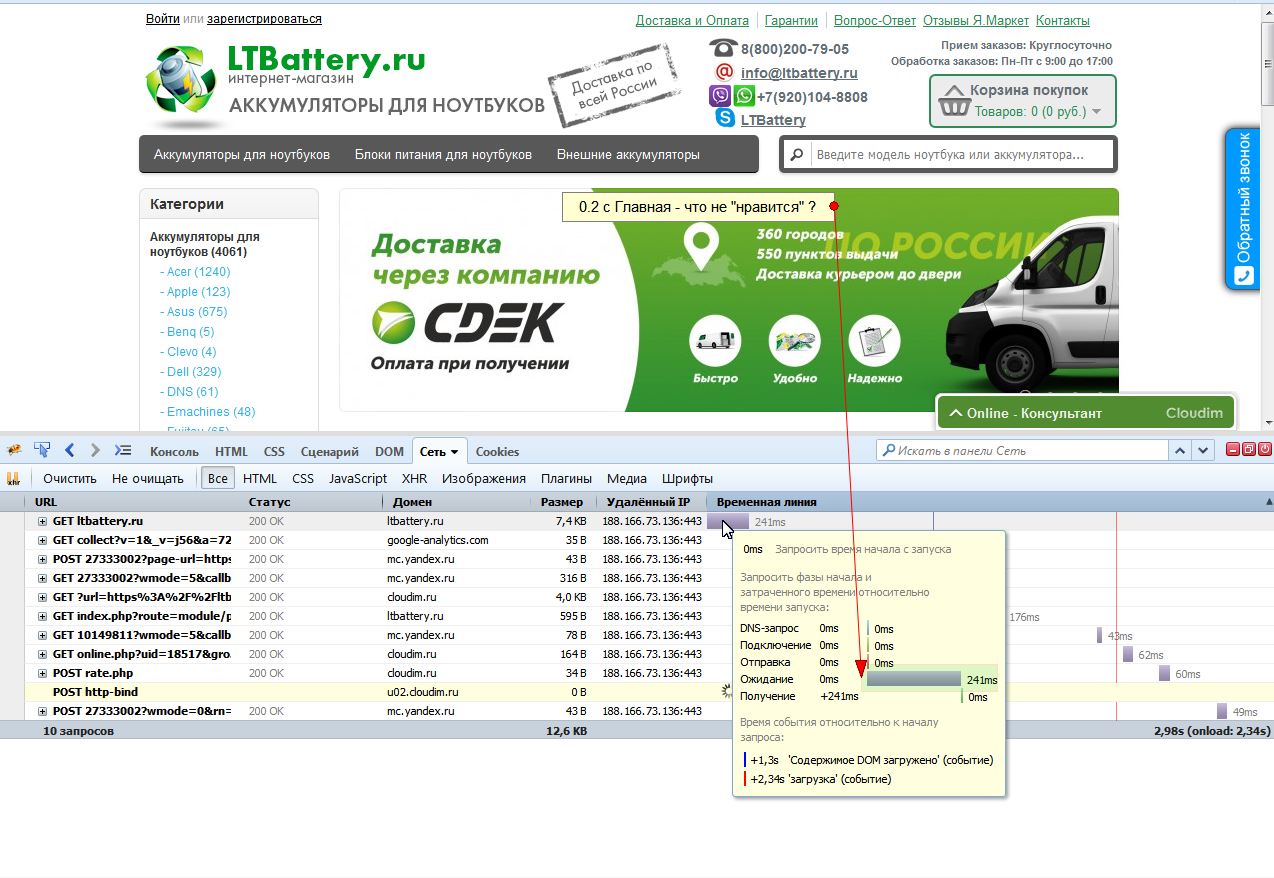Open the Online Консультант chat bar

[1086, 413]
